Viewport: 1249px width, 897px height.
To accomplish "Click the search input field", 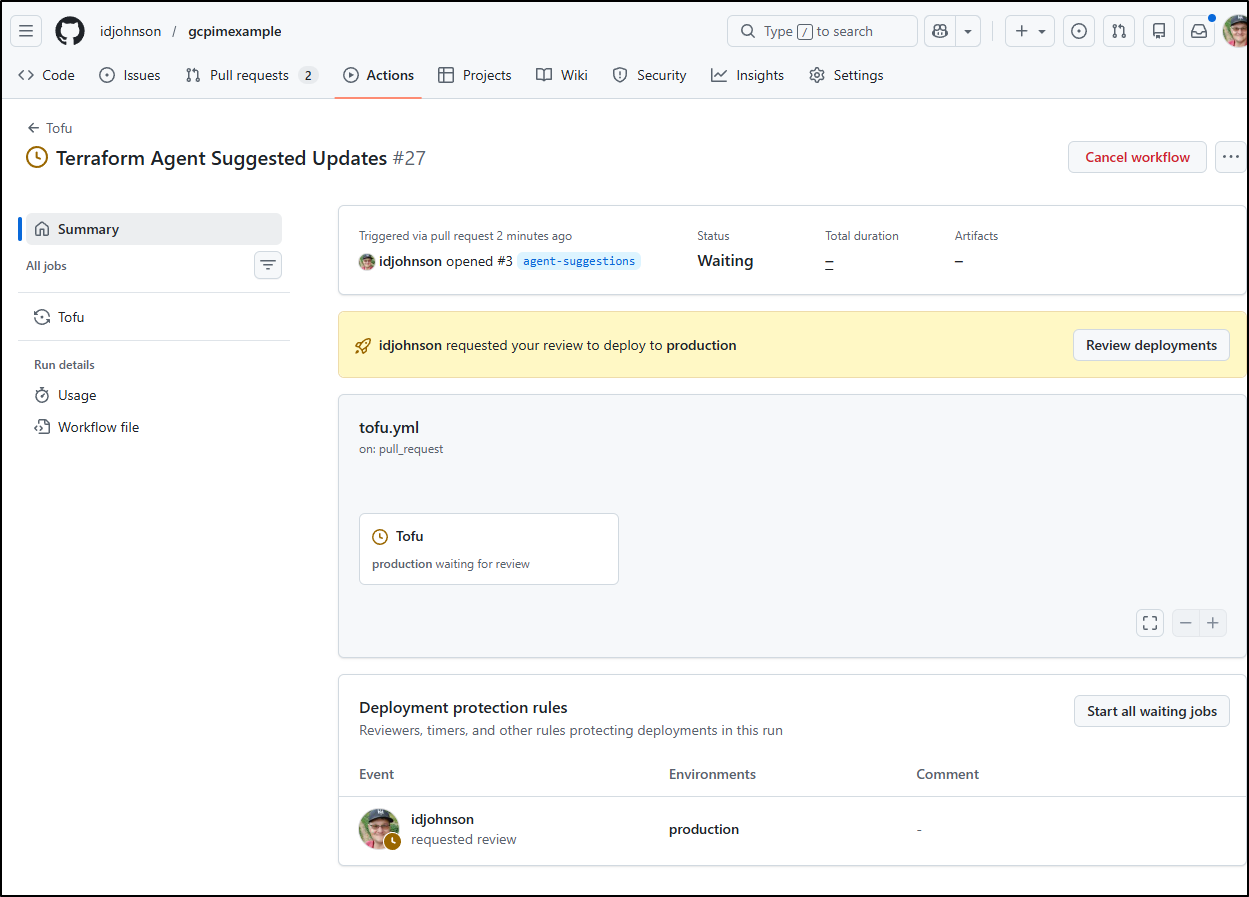I will point(822,31).
